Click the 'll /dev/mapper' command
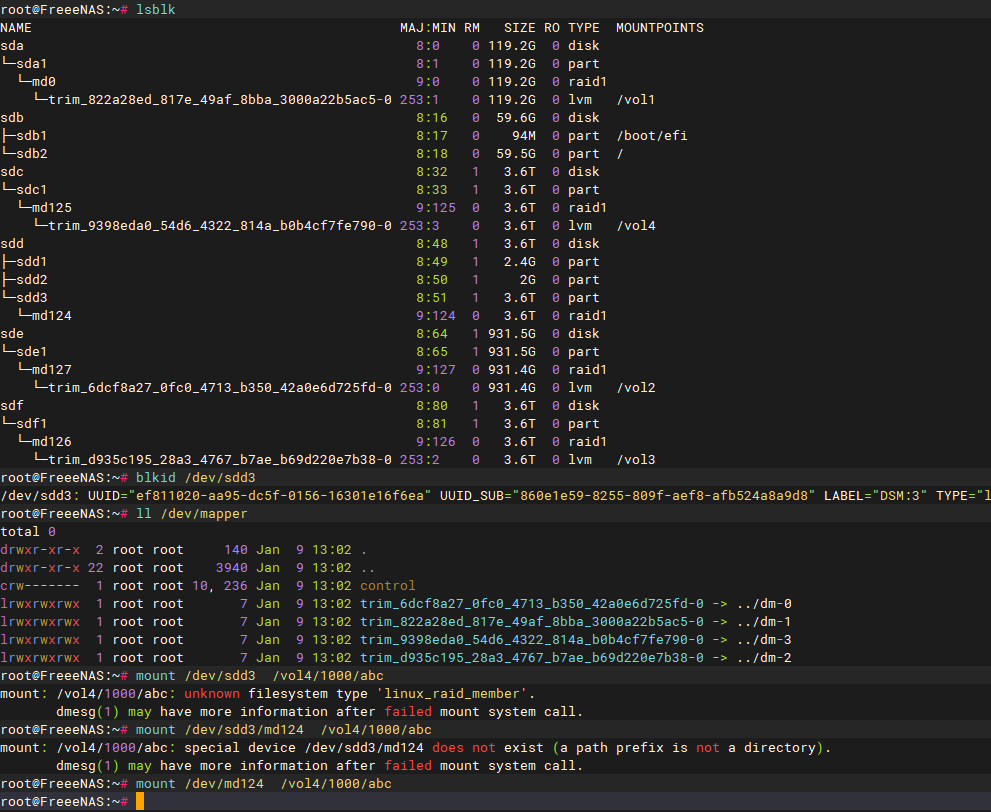The image size is (991, 812). pyautogui.click(x=192, y=514)
